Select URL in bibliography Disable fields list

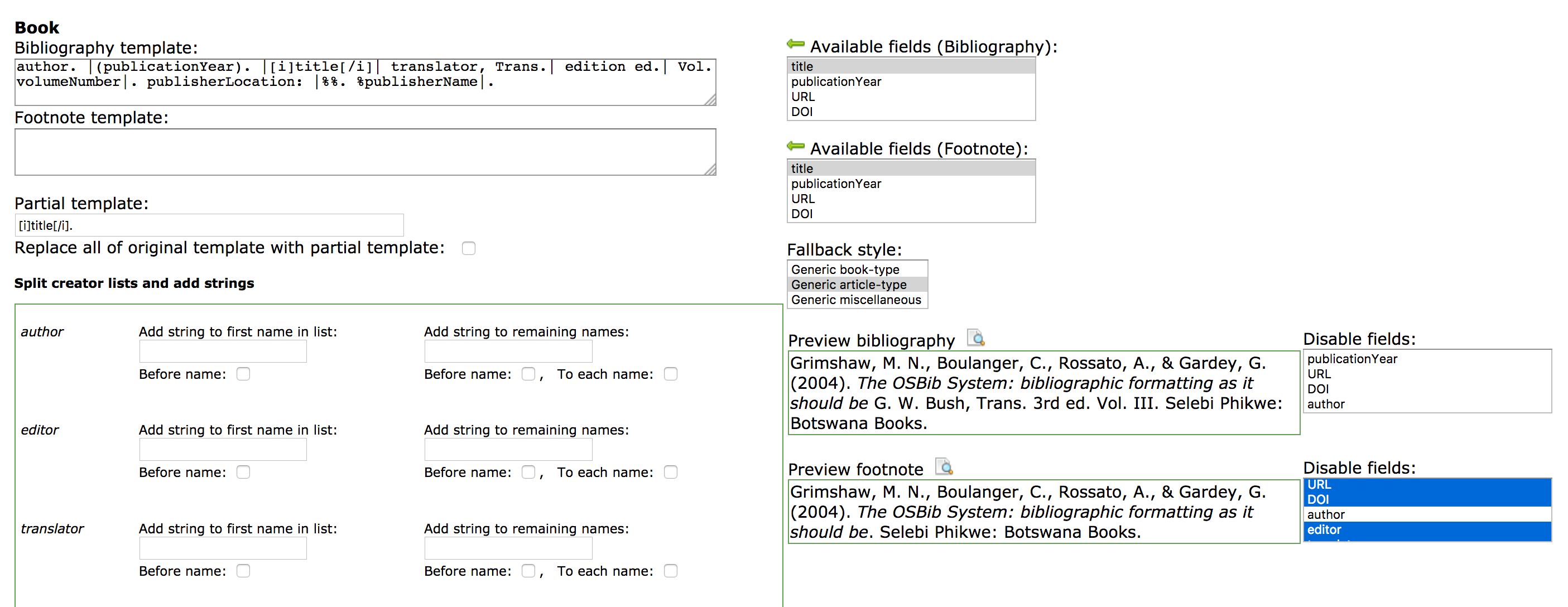(1427, 374)
